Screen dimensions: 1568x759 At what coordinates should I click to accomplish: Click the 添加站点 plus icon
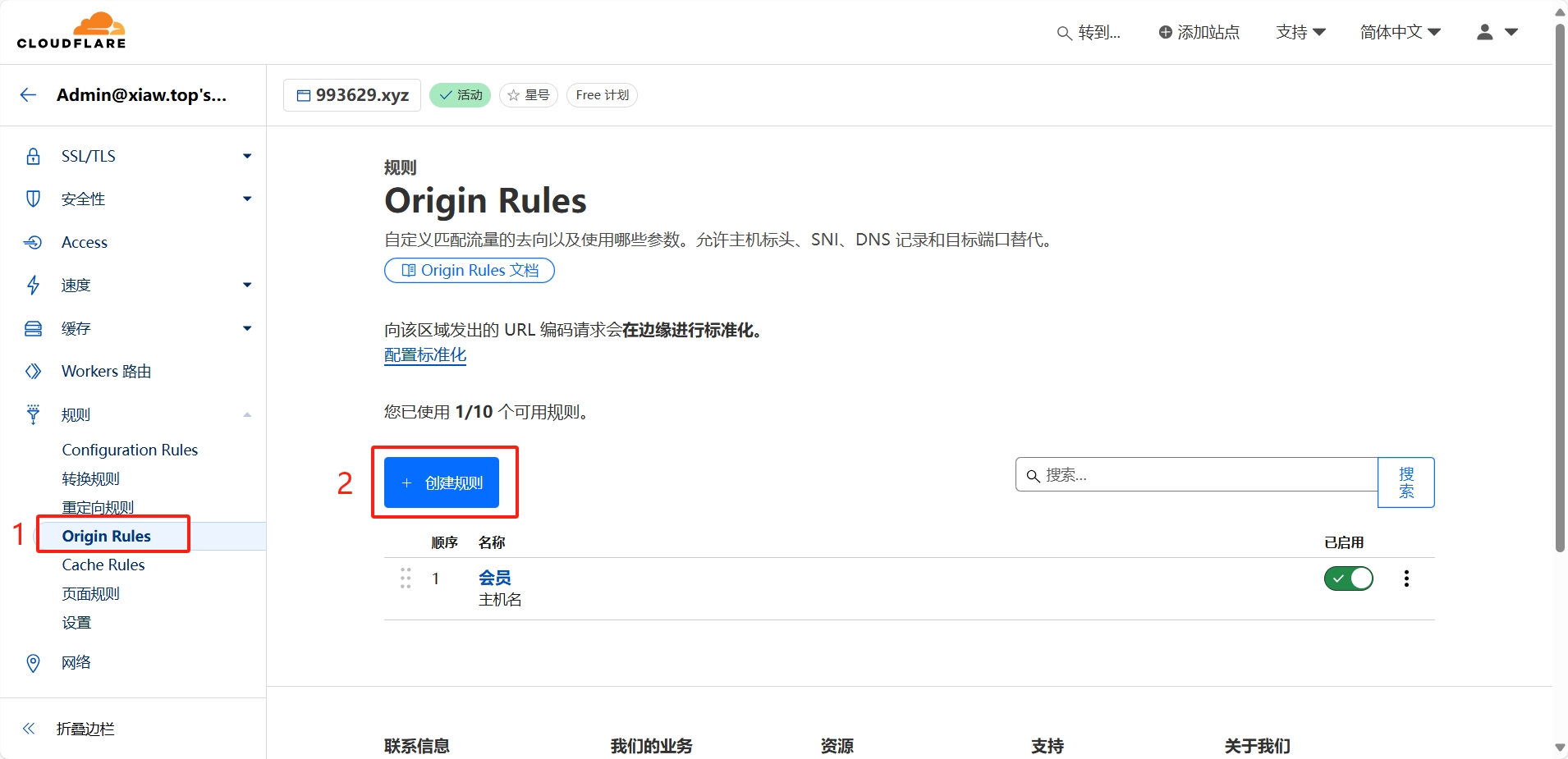tap(1165, 32)
